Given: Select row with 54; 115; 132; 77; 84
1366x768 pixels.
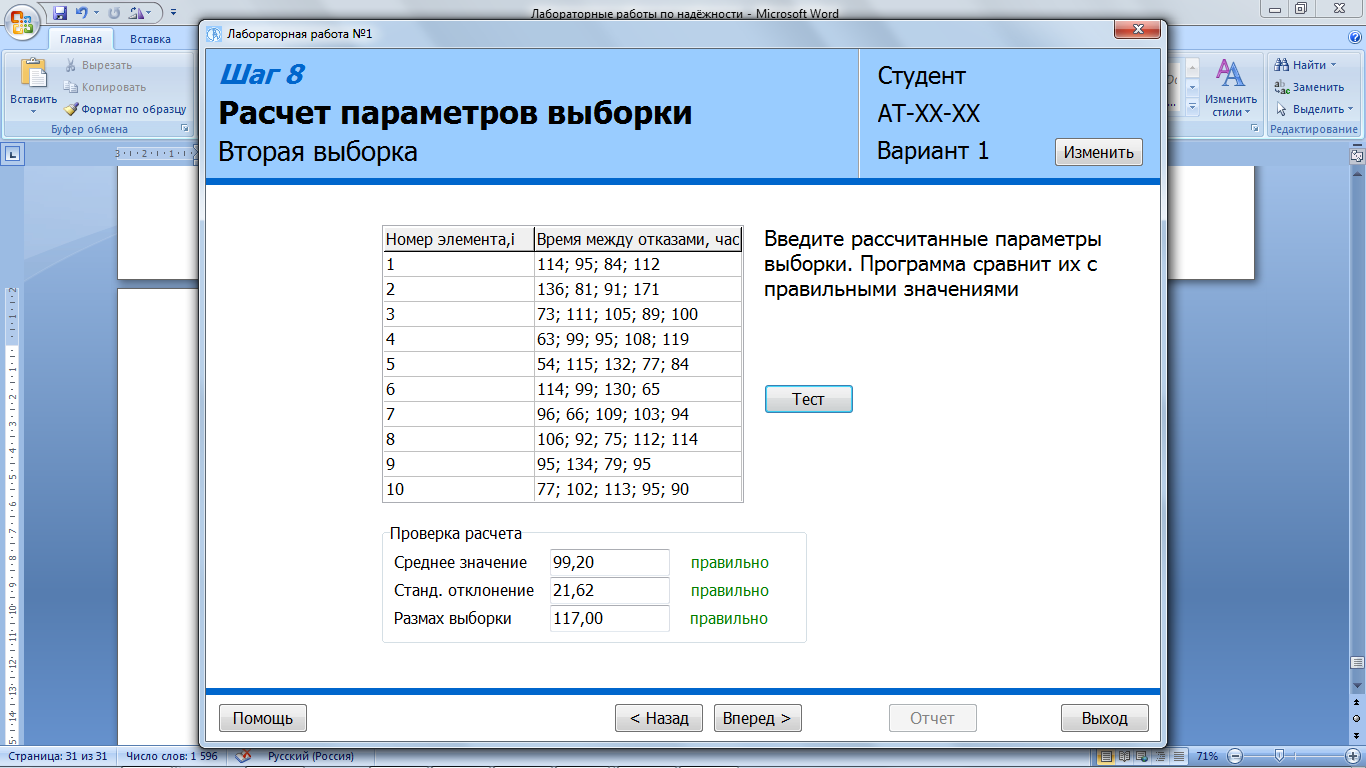Looking at the screenshot, I should (562, 364).
